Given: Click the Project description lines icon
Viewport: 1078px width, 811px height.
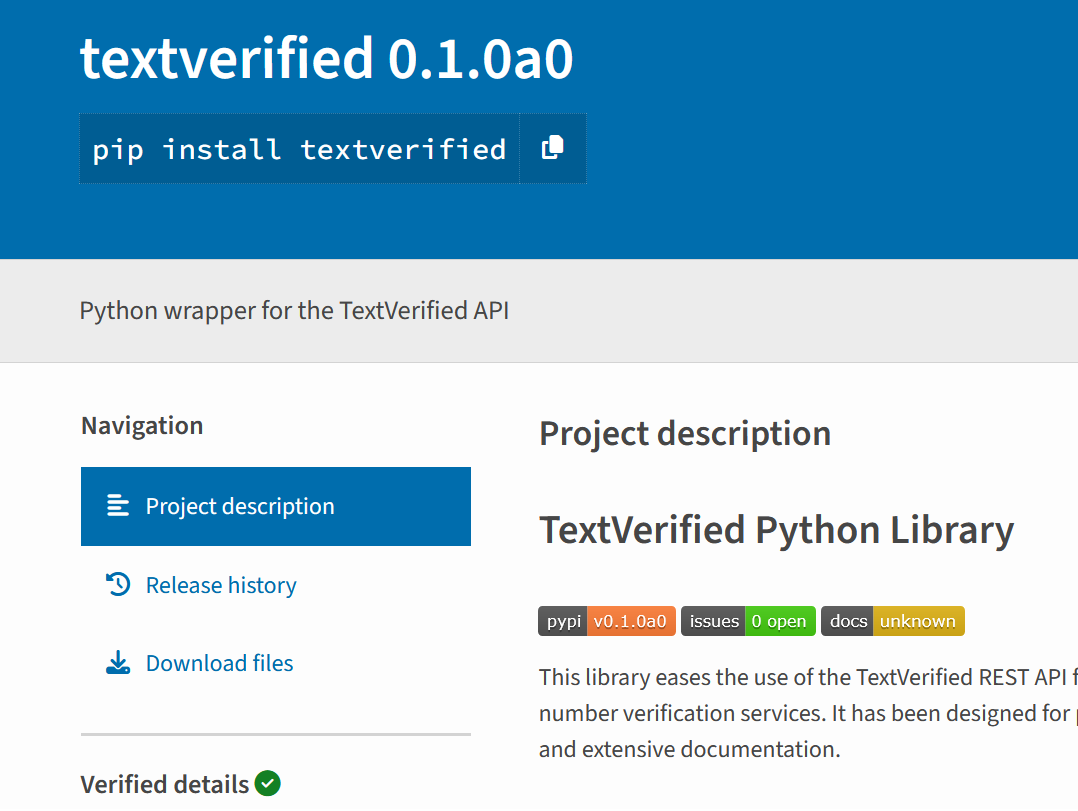Looking at the screenshot, I should [x=118, y=506].
